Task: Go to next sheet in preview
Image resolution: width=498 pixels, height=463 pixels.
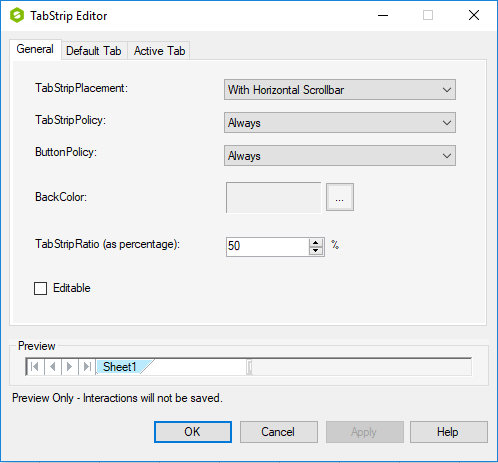Action: pos(70,367)
